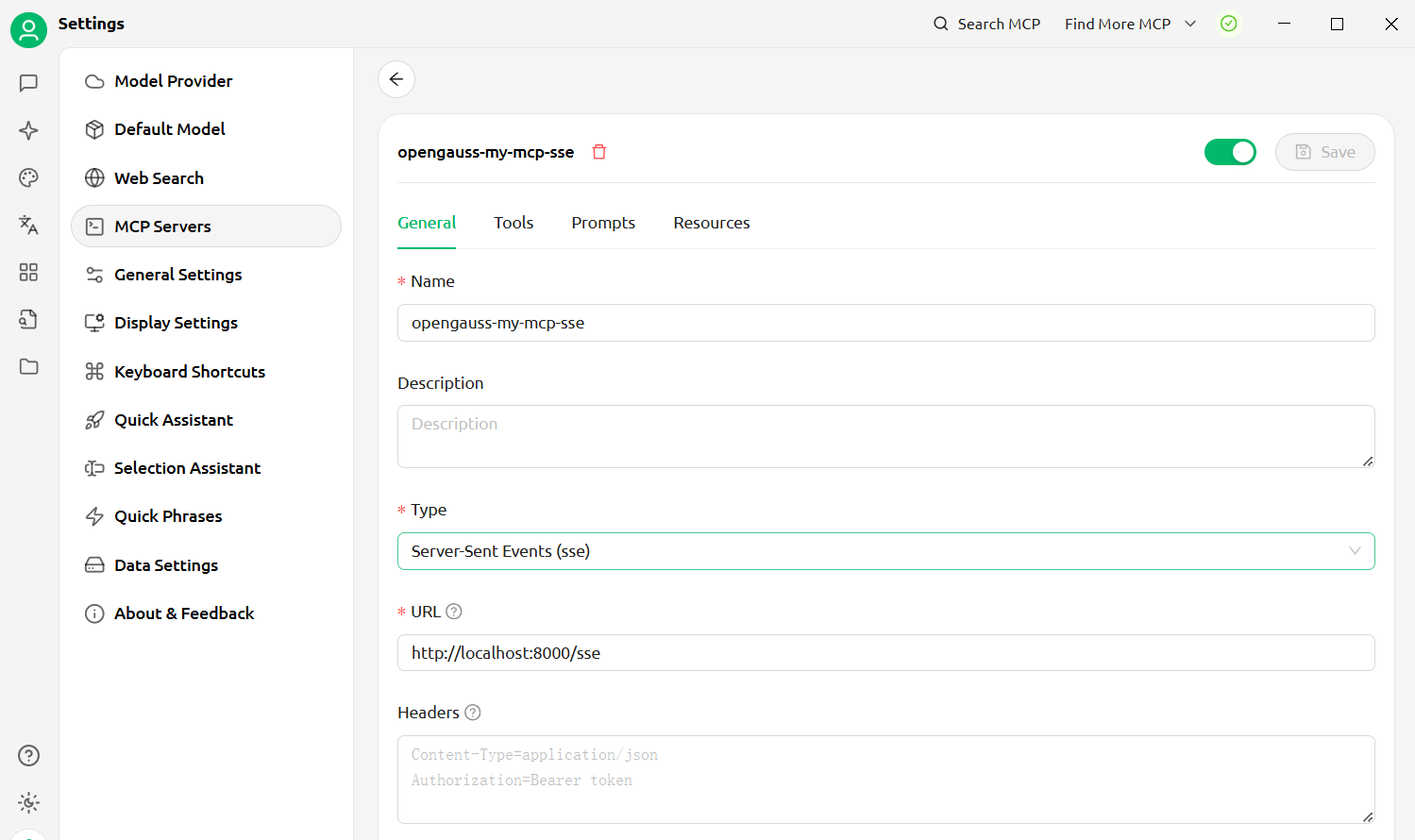Viewport: 1415px width, 840px height.
Task: Open the mini apps grid icon
Action: (x=28, y=272)
